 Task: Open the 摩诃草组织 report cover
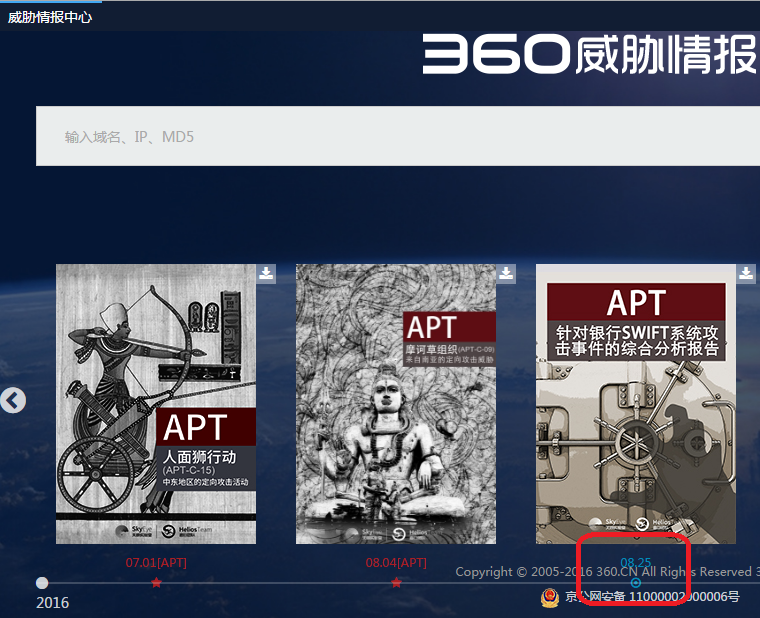[396, 404]
